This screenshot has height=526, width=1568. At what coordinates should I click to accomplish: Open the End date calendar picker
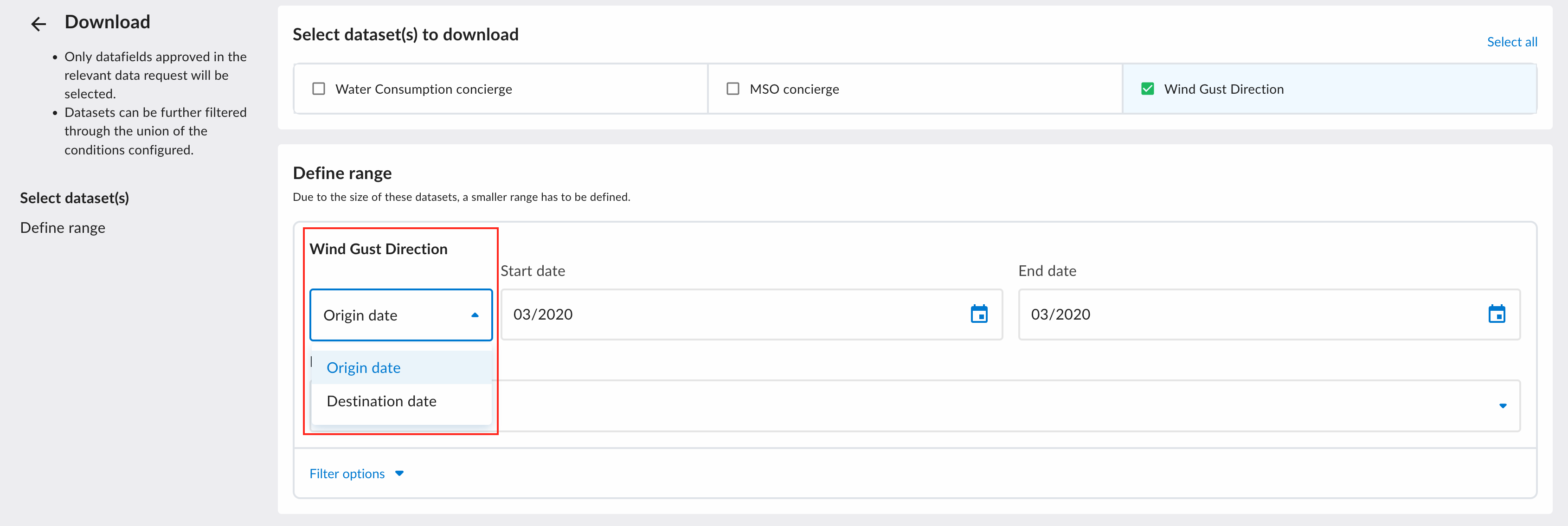[x=1496, y=314]
